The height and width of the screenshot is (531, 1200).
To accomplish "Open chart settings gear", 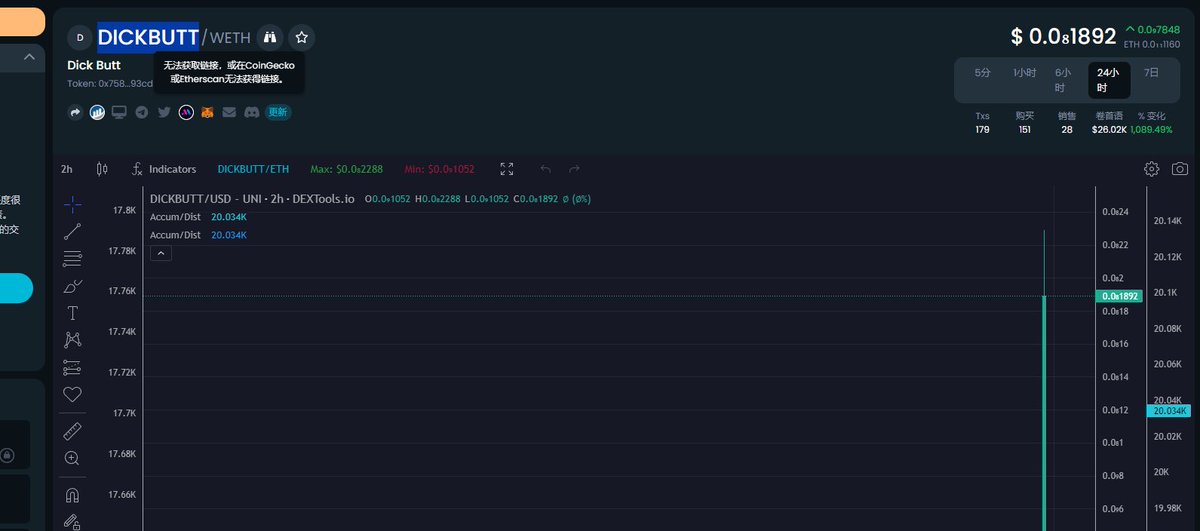I will 1151,169.
